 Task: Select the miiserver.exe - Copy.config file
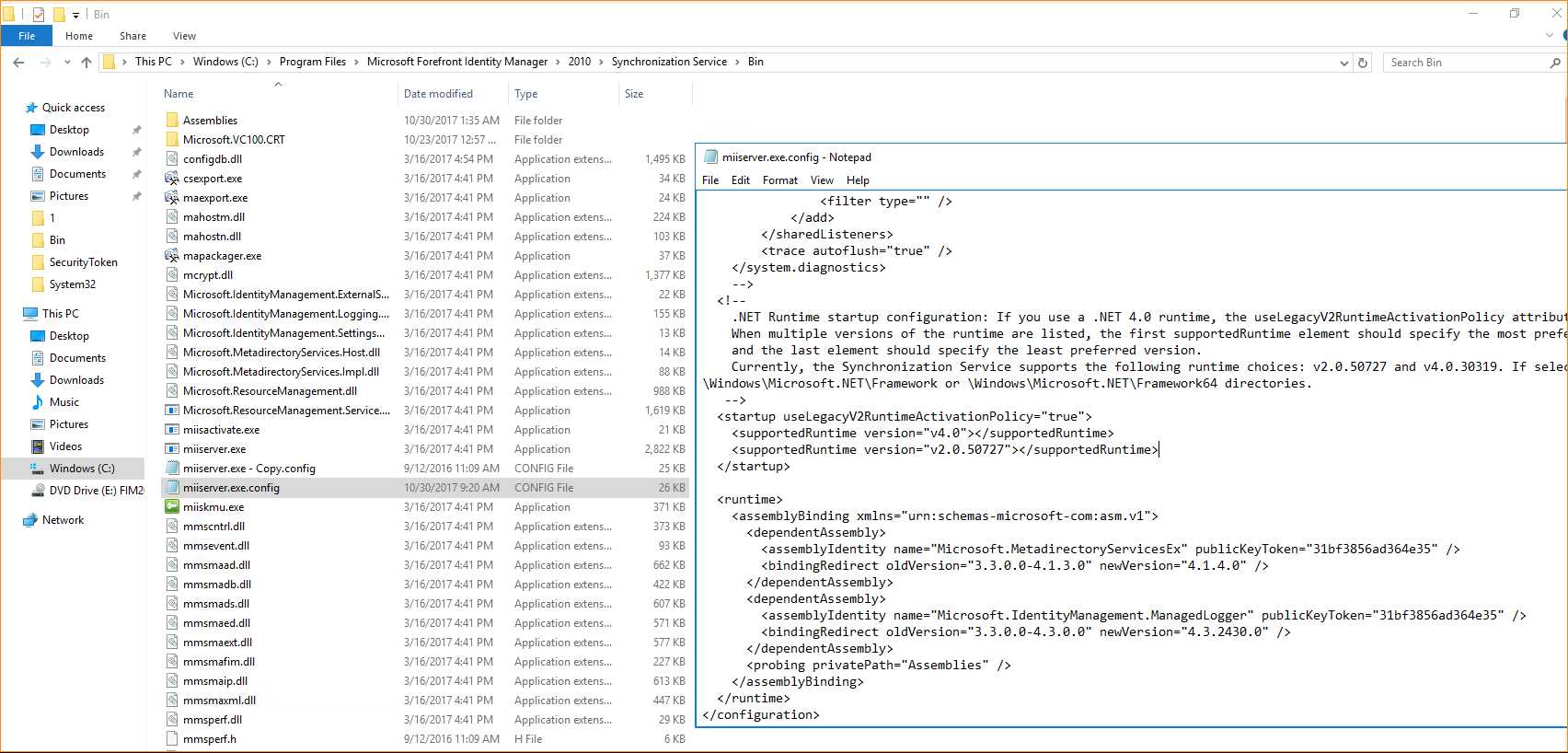coord(248,469)
